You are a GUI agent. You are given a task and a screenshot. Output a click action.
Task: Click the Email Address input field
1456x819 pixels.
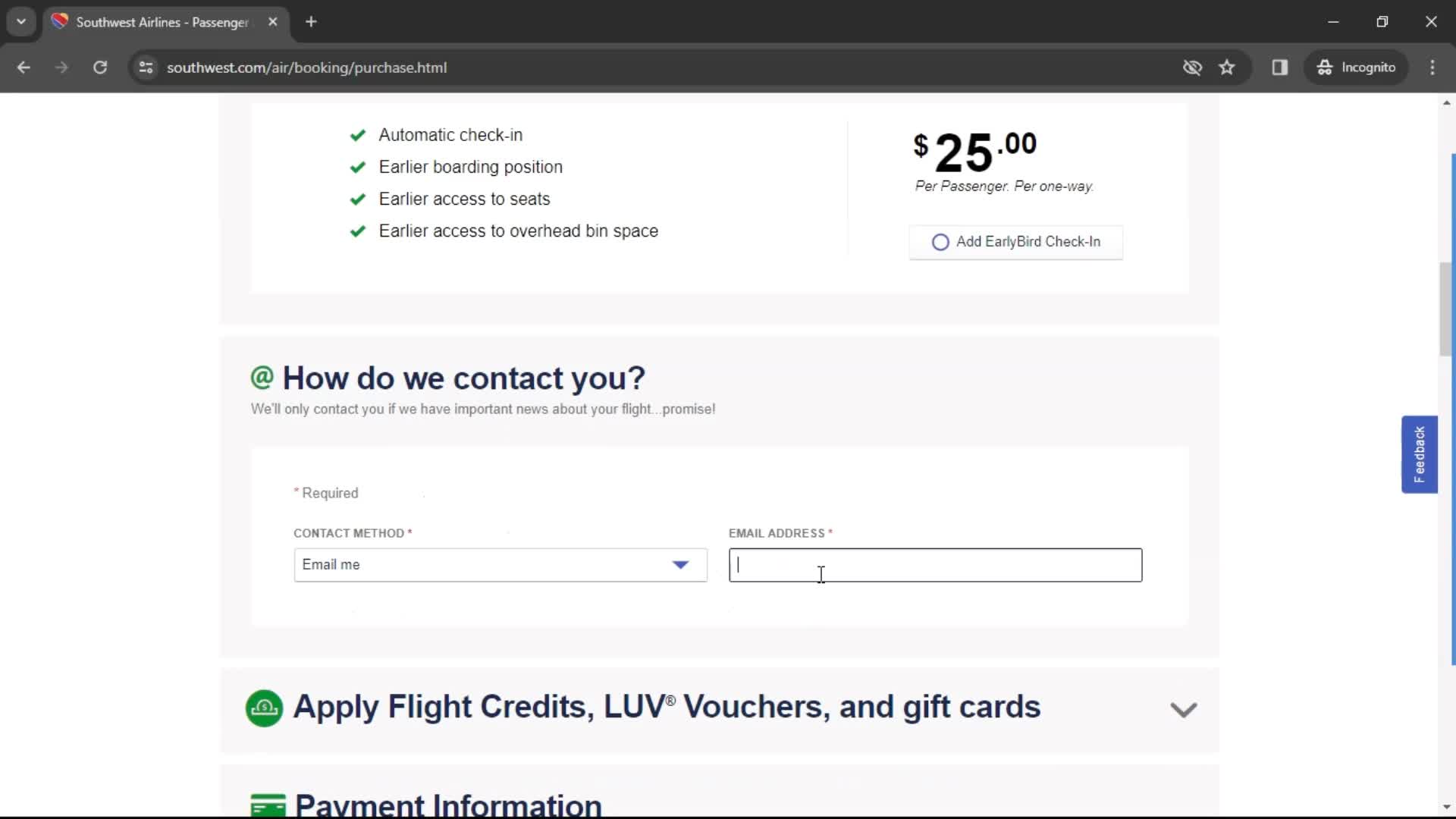point(935,564)
